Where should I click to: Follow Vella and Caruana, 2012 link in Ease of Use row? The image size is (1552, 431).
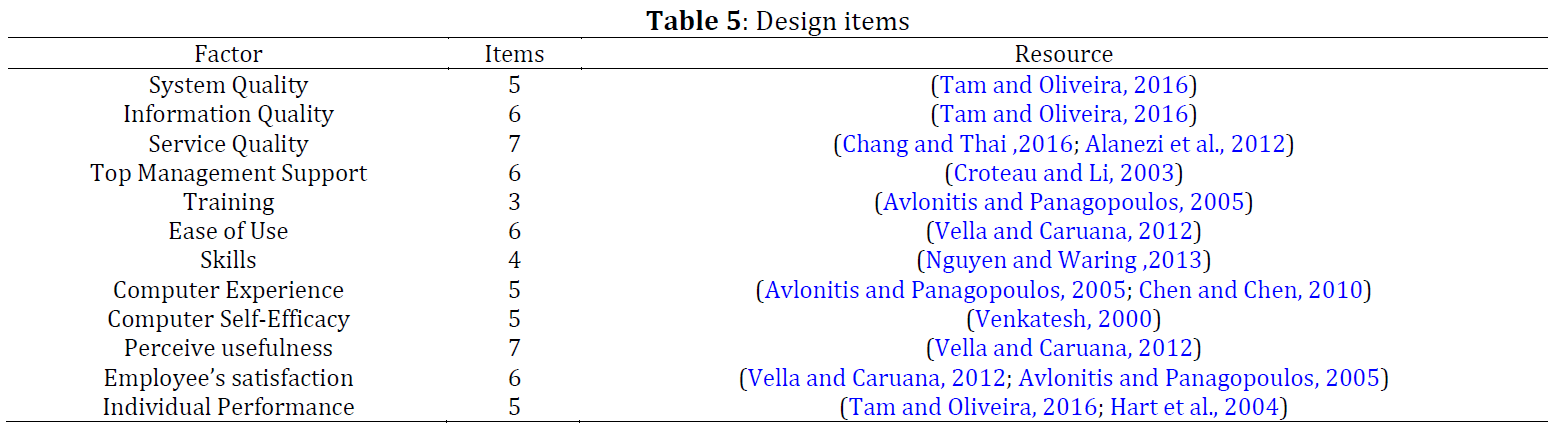click(1064, 231)
